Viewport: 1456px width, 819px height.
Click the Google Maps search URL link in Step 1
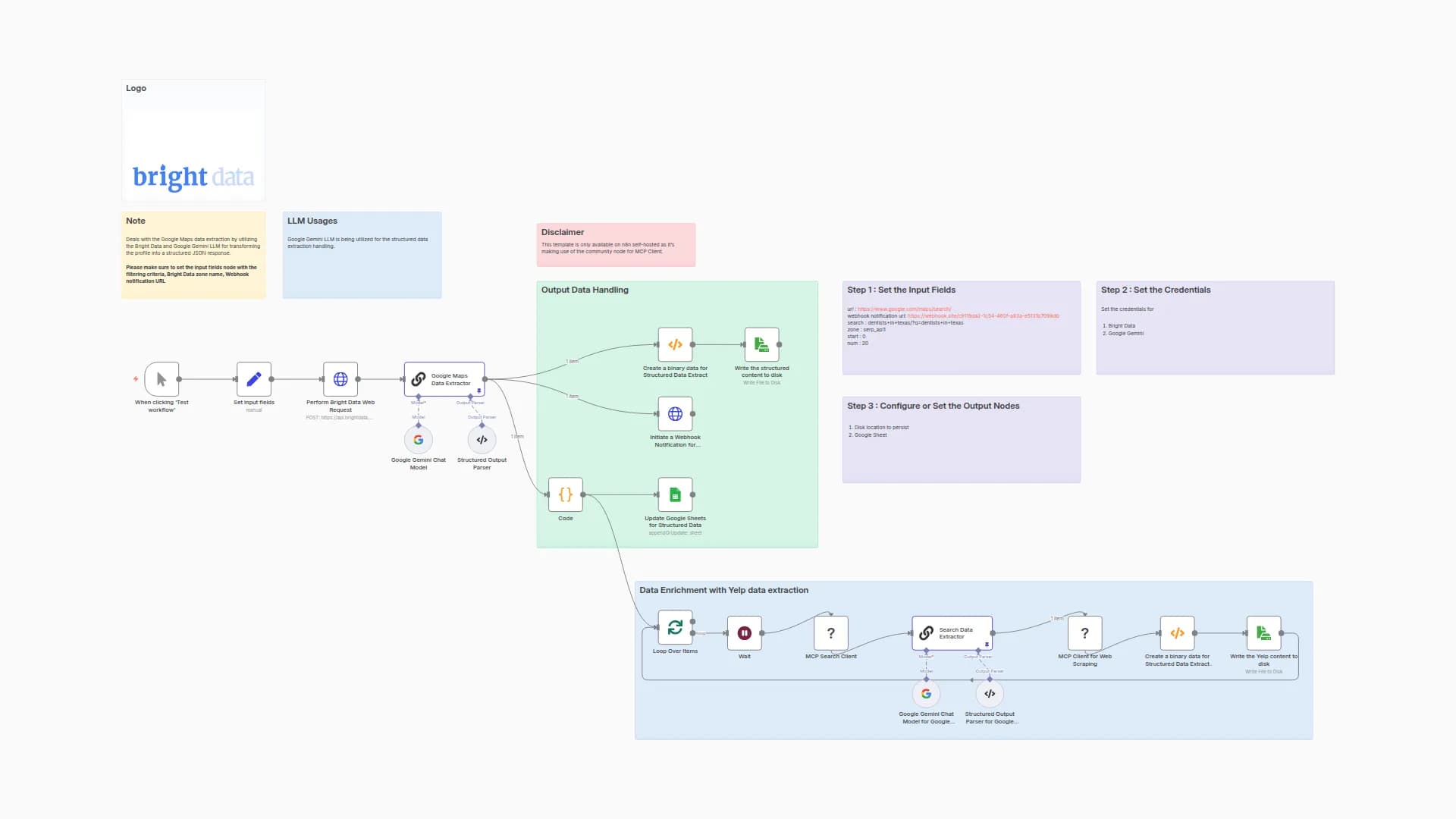point(904,309)
